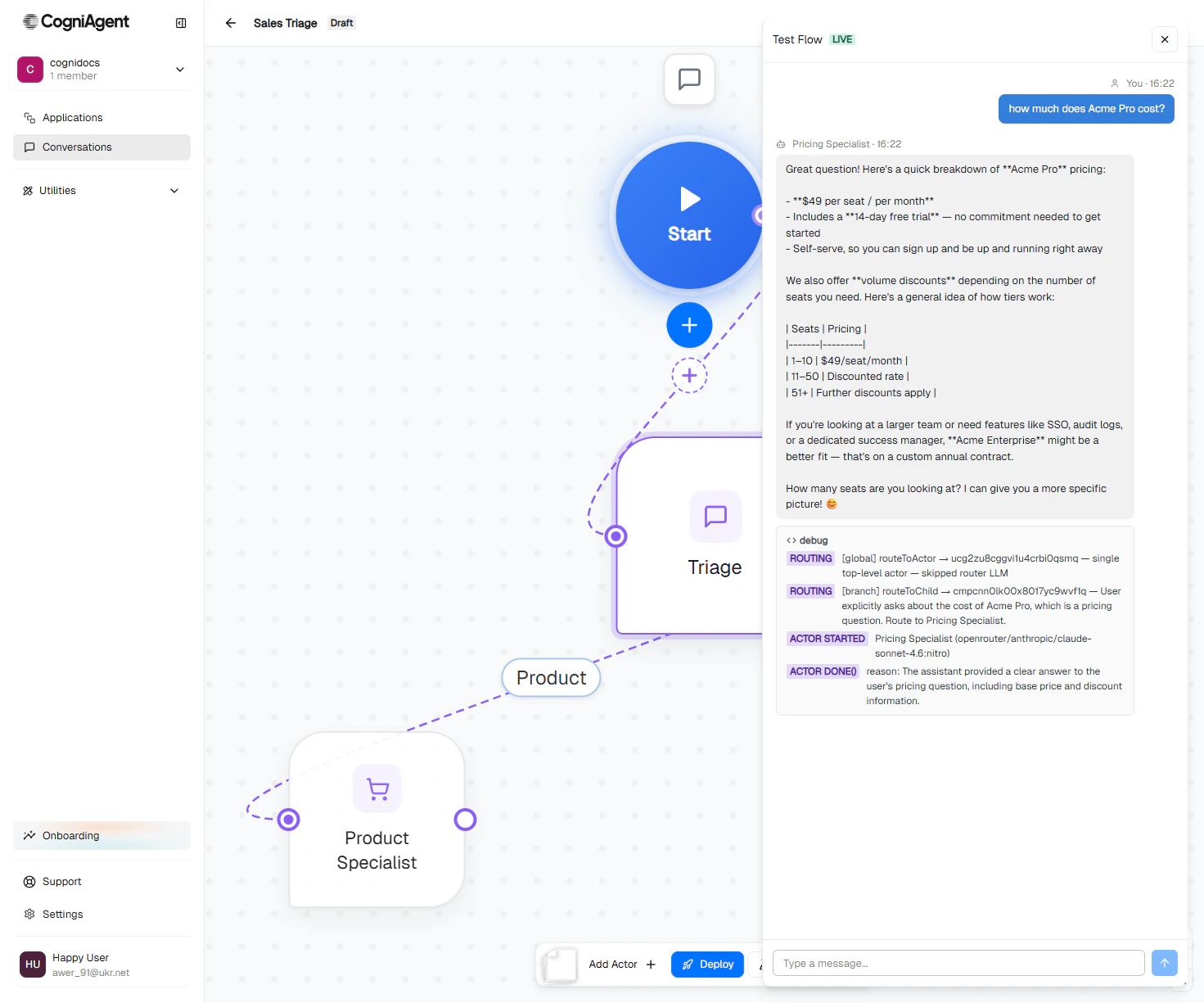
Task: Click the ACTOR DONE() debug tag
Action: pyautogui.click(x=823, y=671)
